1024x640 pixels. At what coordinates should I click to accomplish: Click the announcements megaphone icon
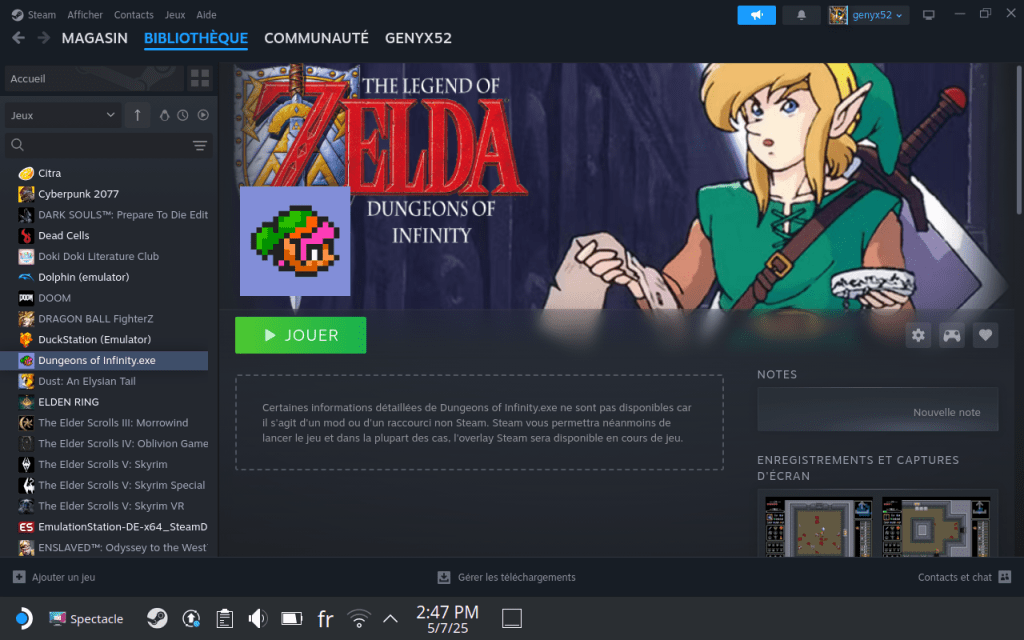pyautogui.click(x=756, y=15)
